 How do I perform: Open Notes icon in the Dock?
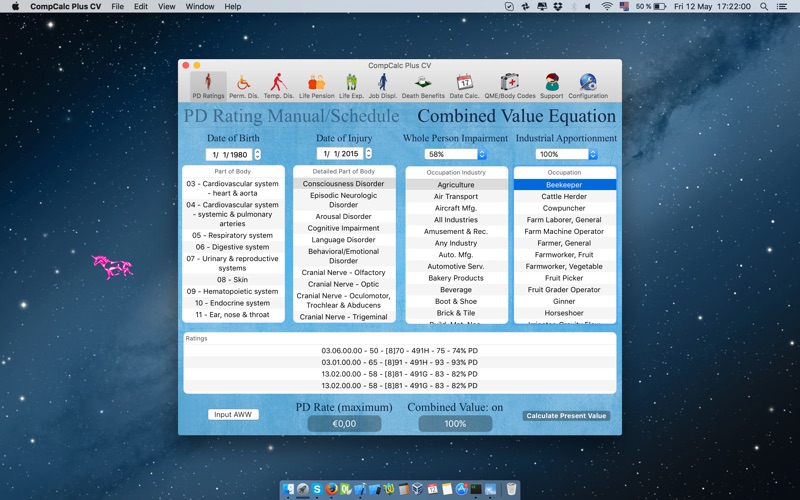(447, 489)
